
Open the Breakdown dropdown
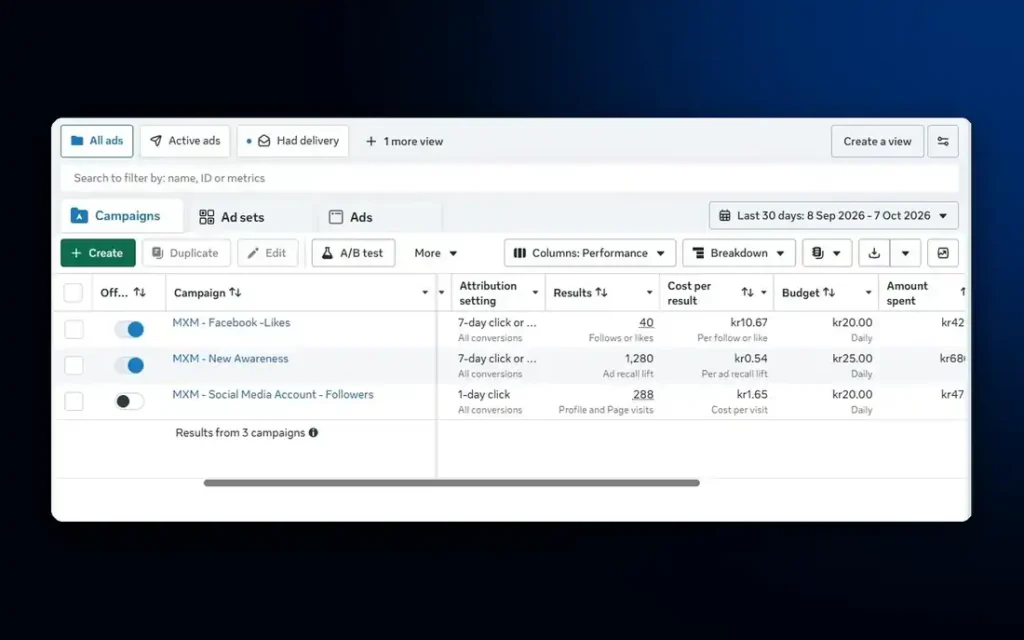[x=739, y=253]
